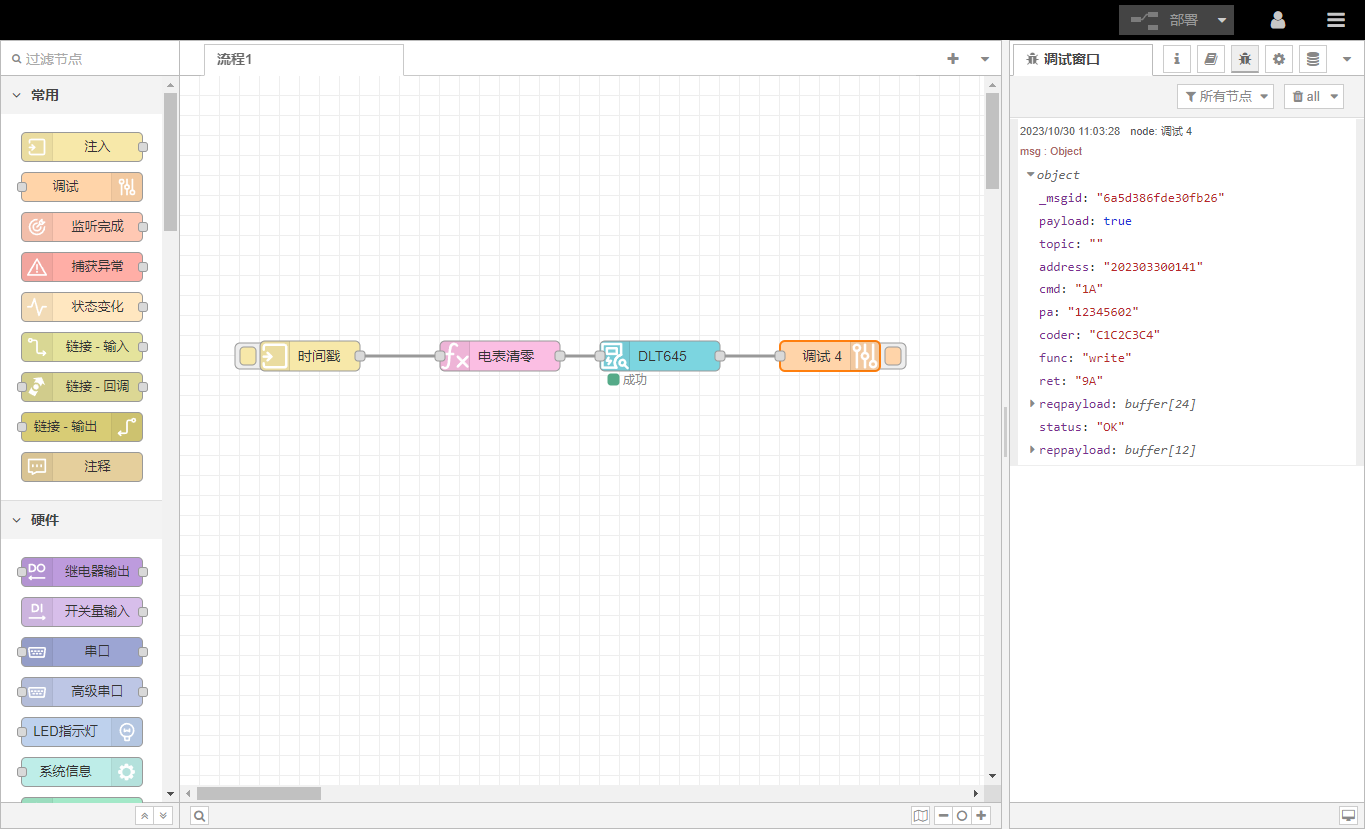Click the 部署 deploy button
Viewport: 1365px width, 829px height.
pyautogui.click(x=1166, y=20)
